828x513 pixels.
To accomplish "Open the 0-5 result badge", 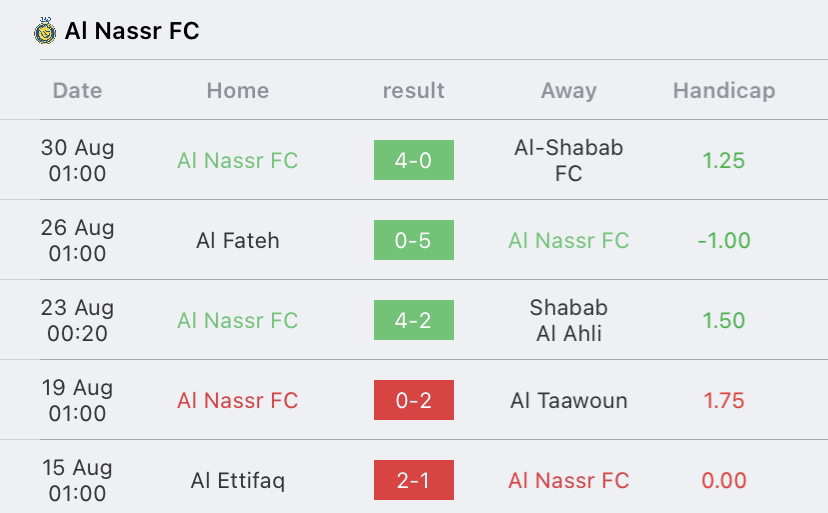I will click(x=413, y=240).
